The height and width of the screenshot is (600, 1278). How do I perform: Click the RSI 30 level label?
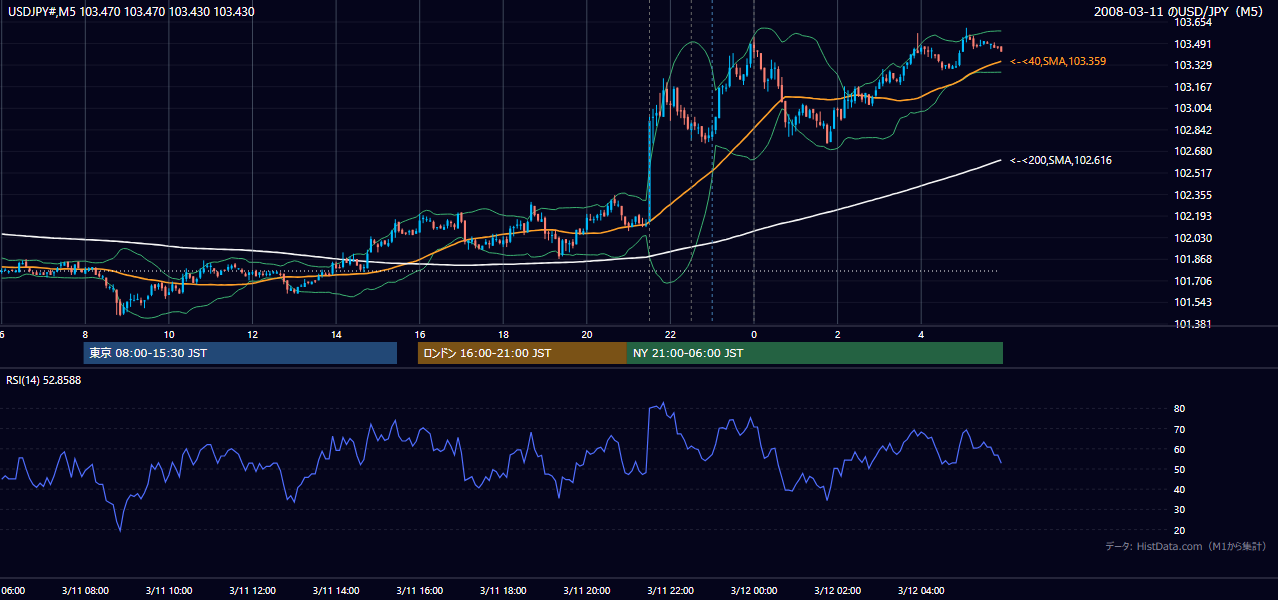pos(1179,510)
